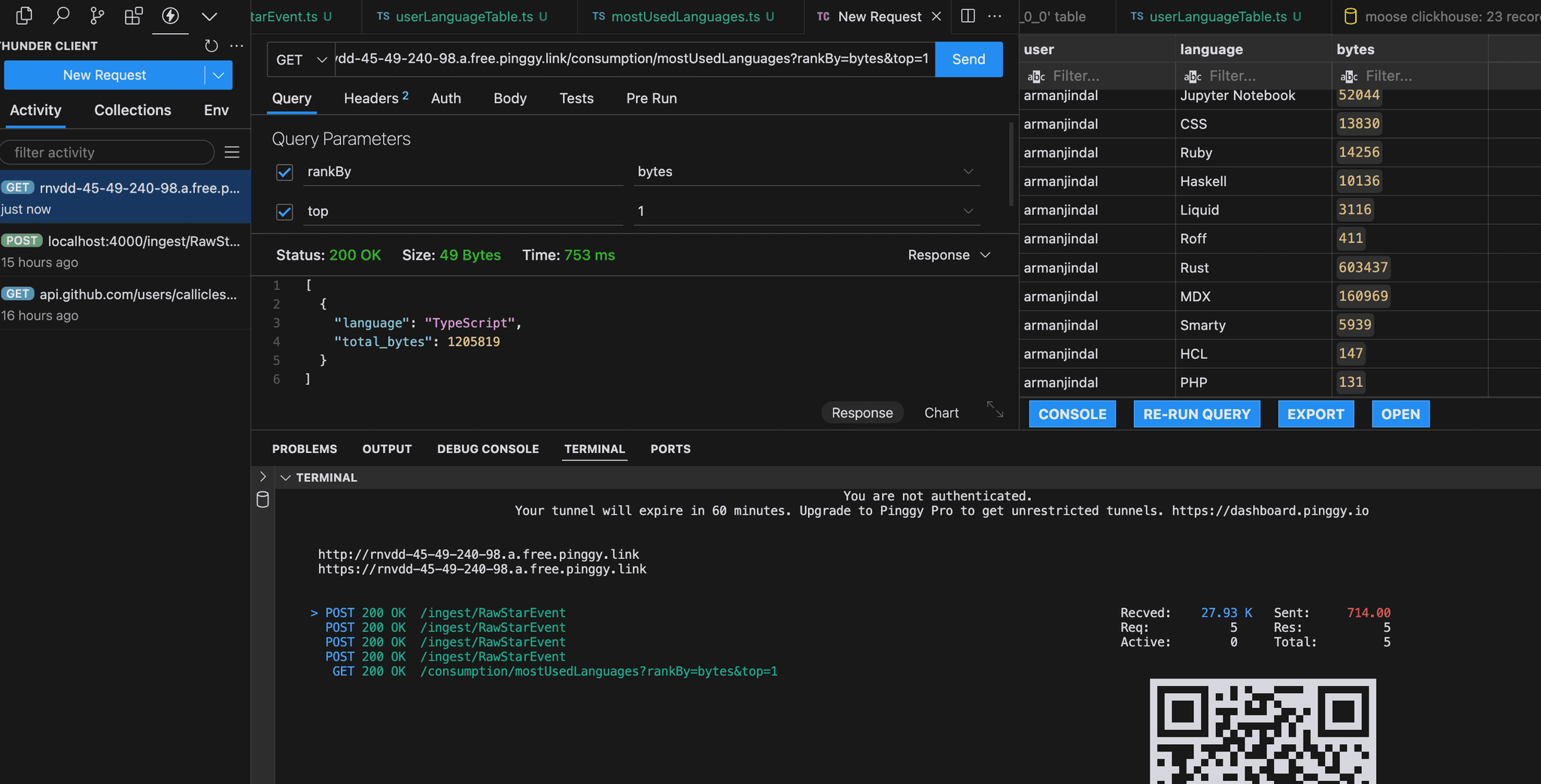Open the Headers tab
The image size is (1541, 784).
click(x=375, y=99)
